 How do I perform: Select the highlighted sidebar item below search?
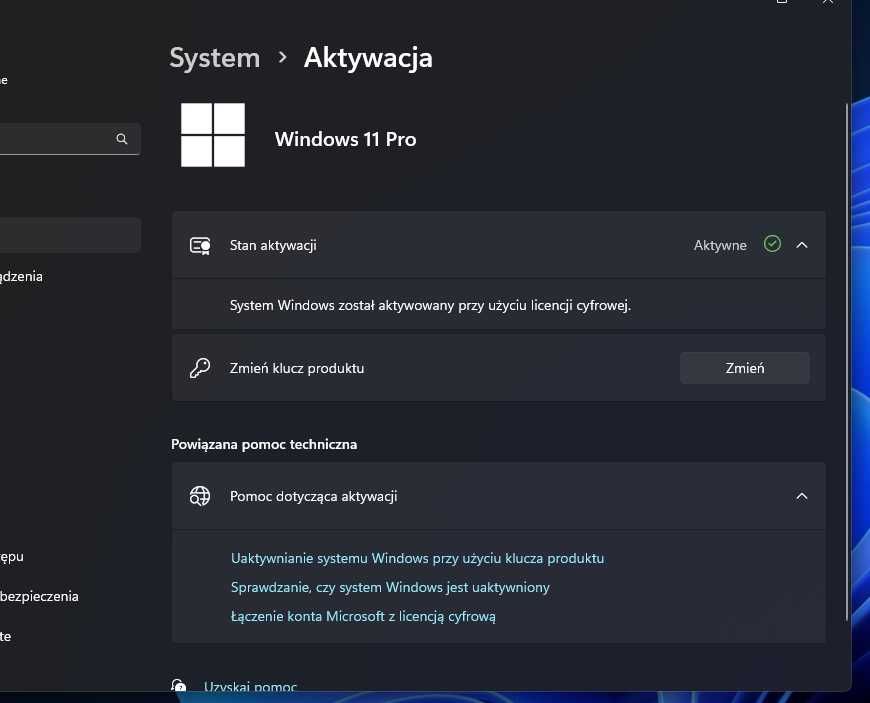[x=70, y=235]
